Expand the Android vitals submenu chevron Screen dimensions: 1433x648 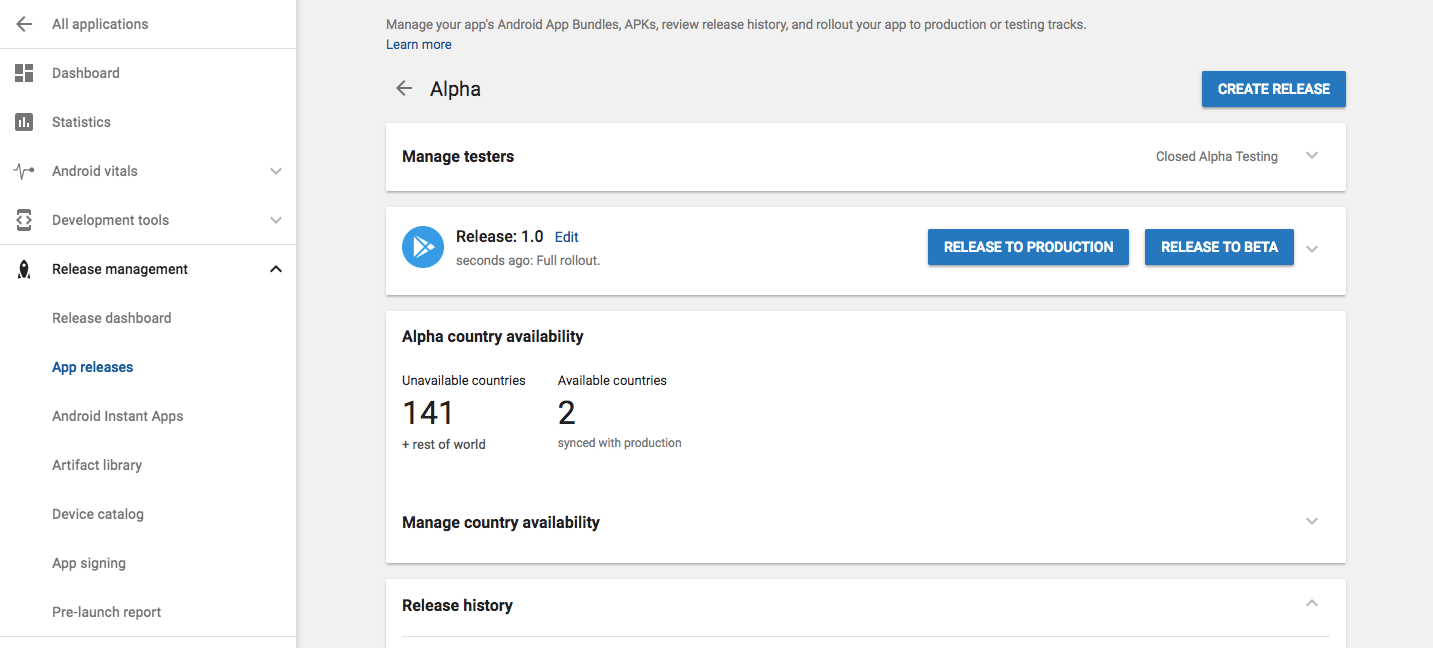coord(276,171)
